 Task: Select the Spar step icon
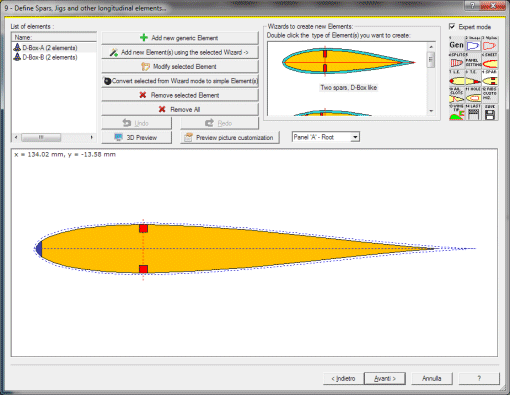pyautogui.click(x=490, y=78)
